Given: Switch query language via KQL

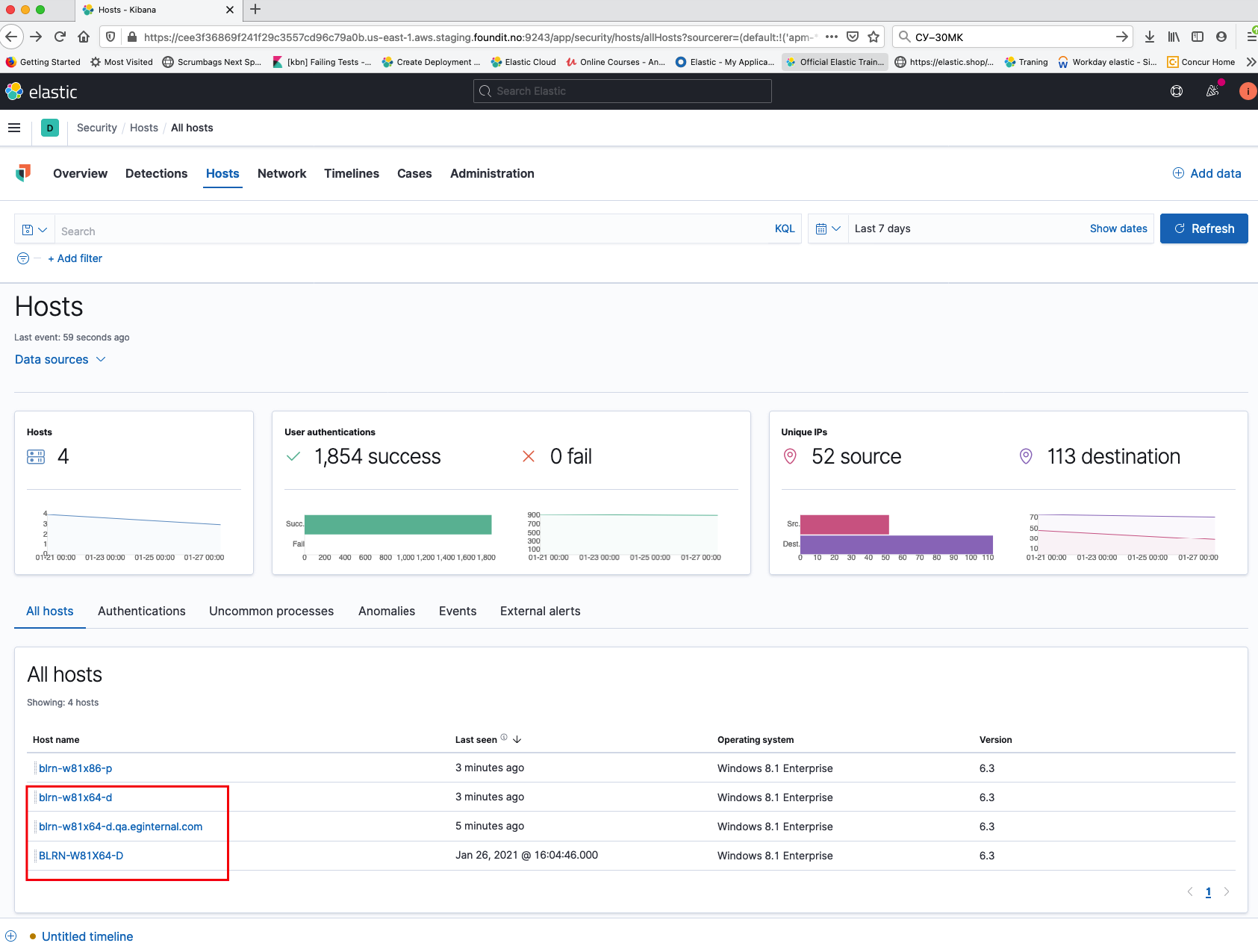Looking at the screenshot, I should 785,228.
